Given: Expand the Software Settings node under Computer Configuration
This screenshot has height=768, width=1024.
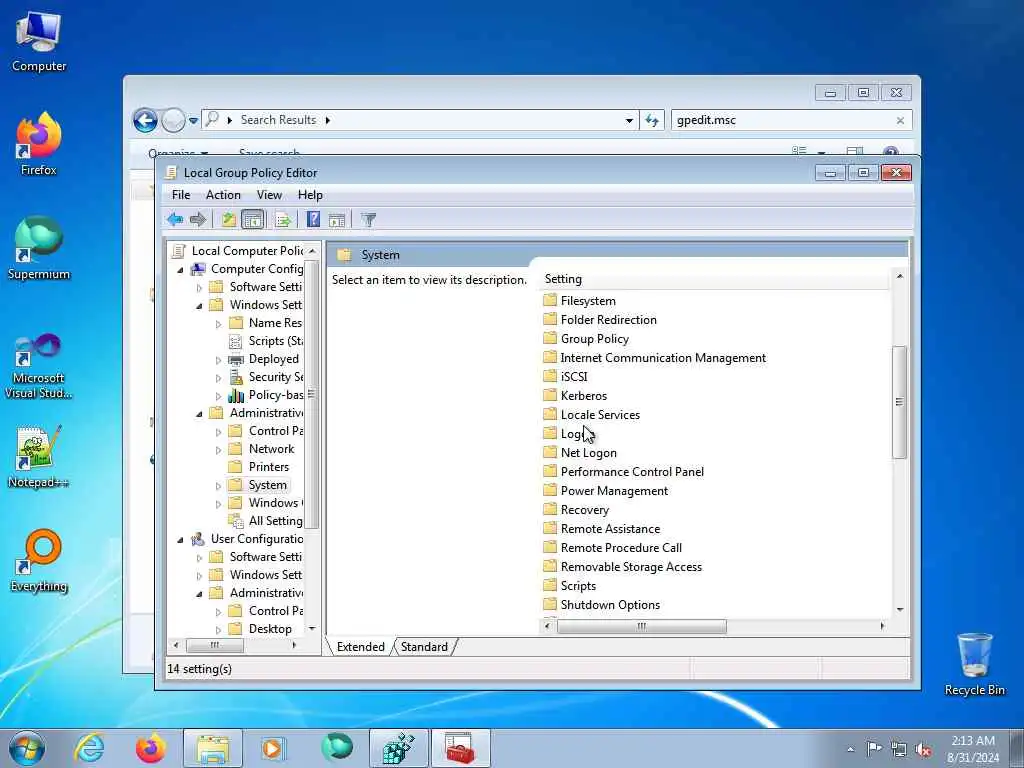Looking at the screenshot, I should 199,287.
